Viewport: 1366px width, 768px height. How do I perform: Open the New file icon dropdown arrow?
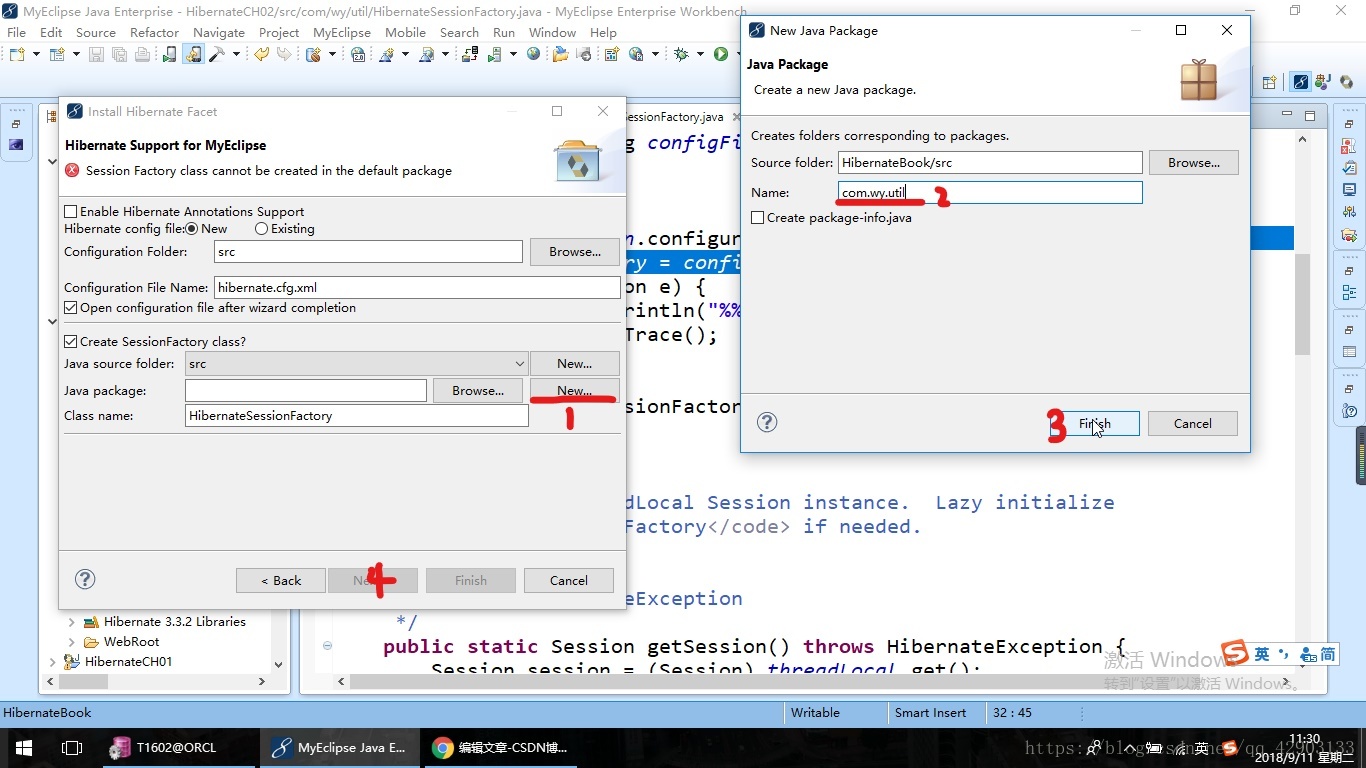click(36, 54)
